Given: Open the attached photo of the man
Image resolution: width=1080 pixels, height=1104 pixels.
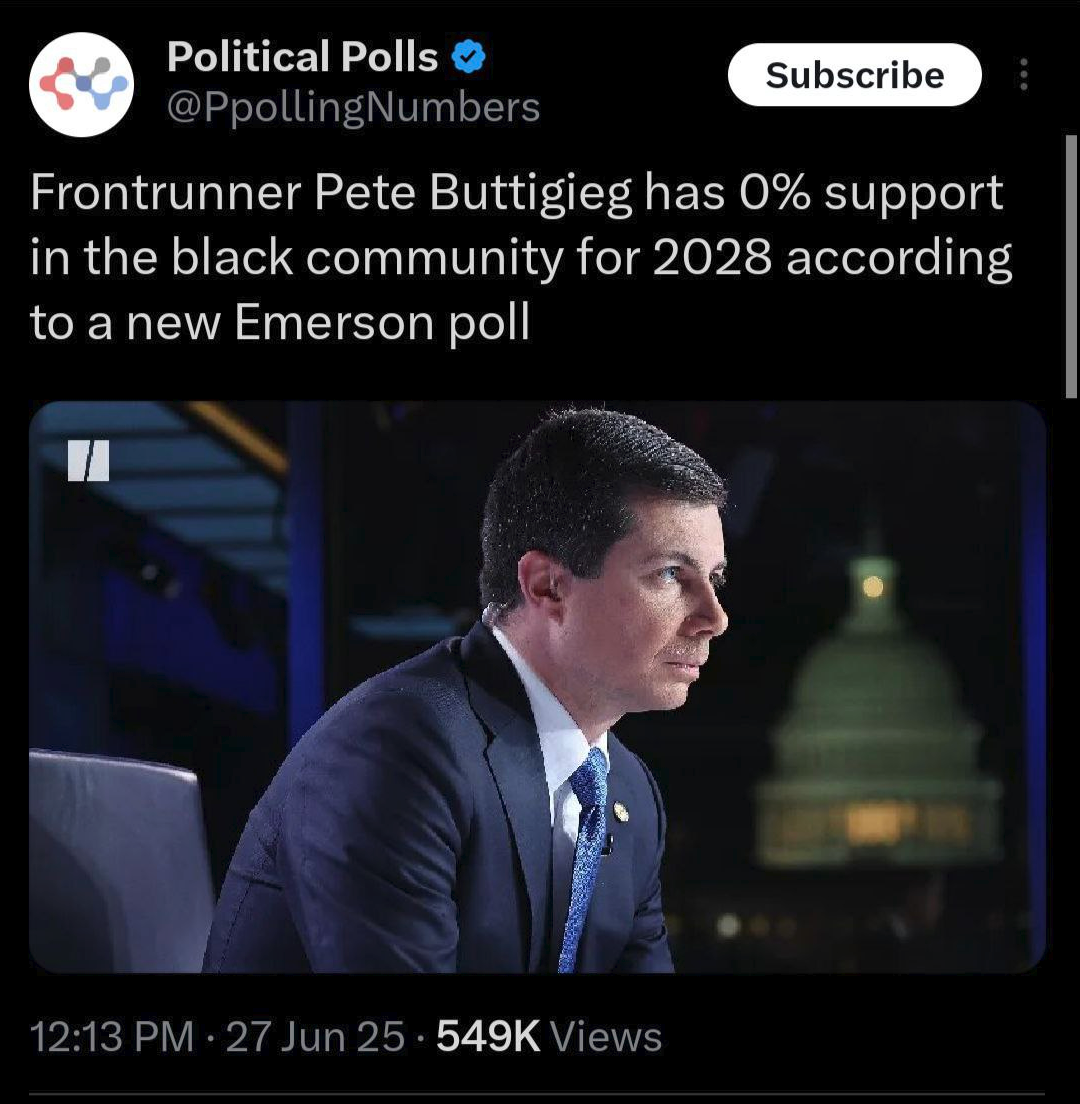Looking at the screenshot, I should [x=537, y=686].
